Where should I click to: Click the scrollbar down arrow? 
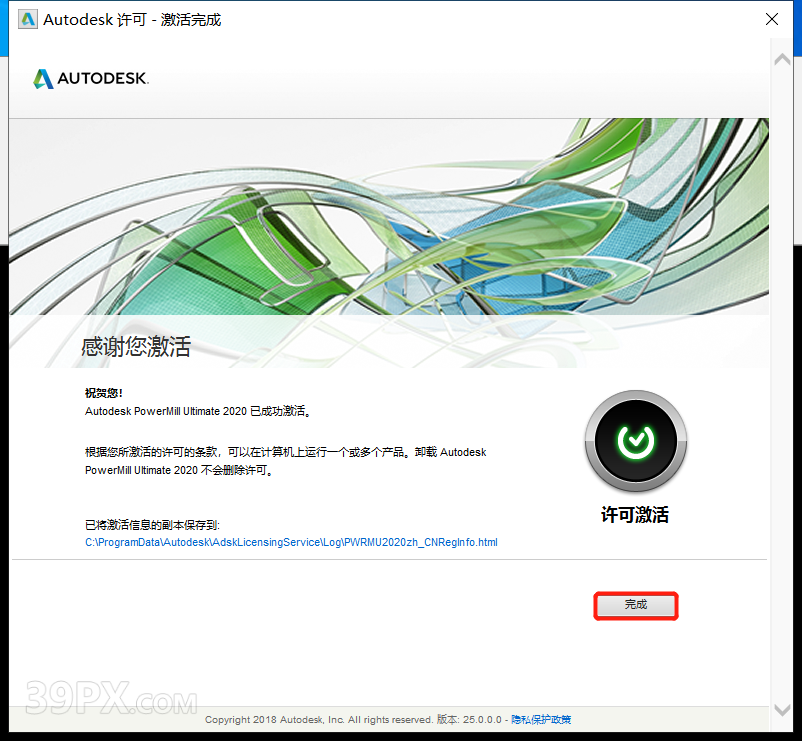782,710
